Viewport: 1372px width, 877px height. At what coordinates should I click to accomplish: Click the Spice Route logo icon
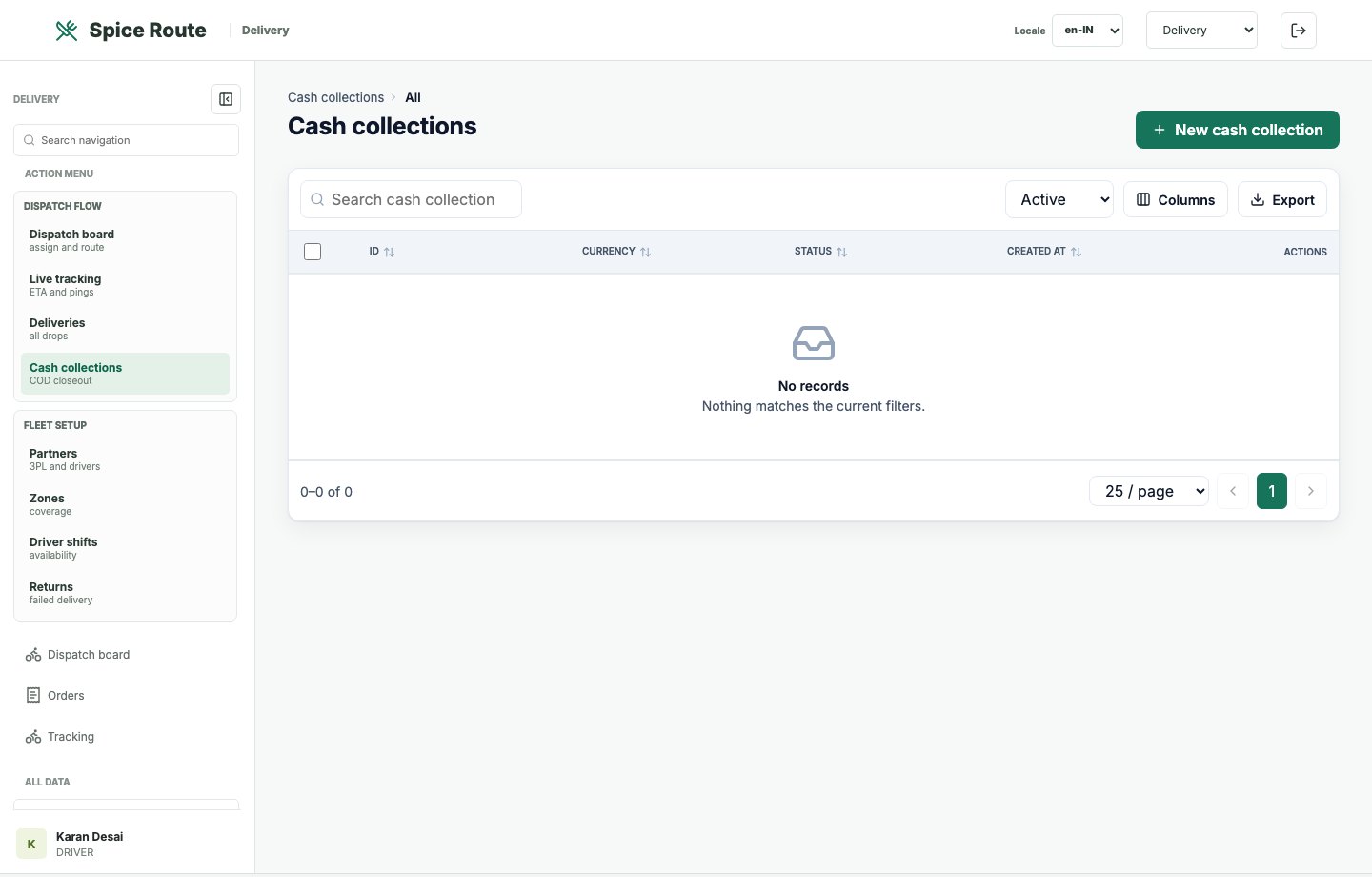click(67, 31)
